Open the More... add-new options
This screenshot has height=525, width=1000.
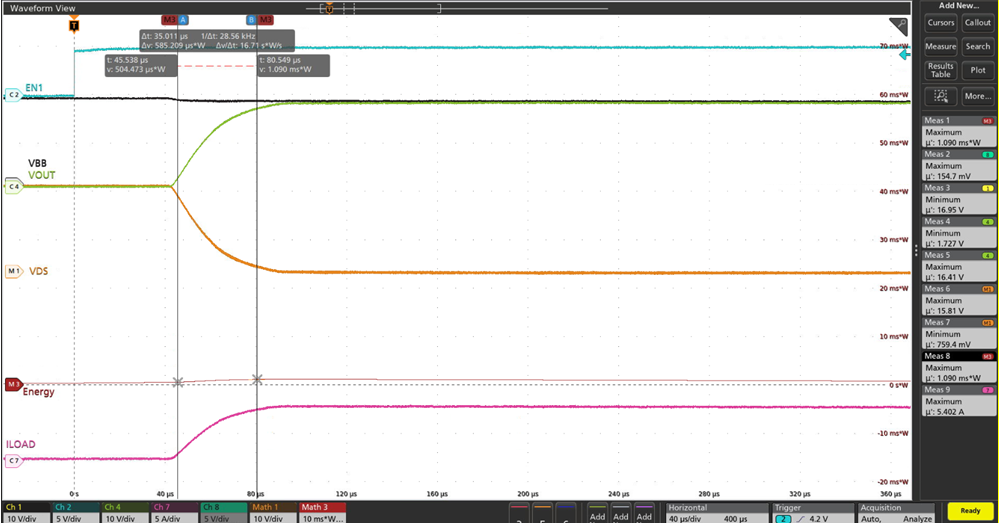pos(977,97)
